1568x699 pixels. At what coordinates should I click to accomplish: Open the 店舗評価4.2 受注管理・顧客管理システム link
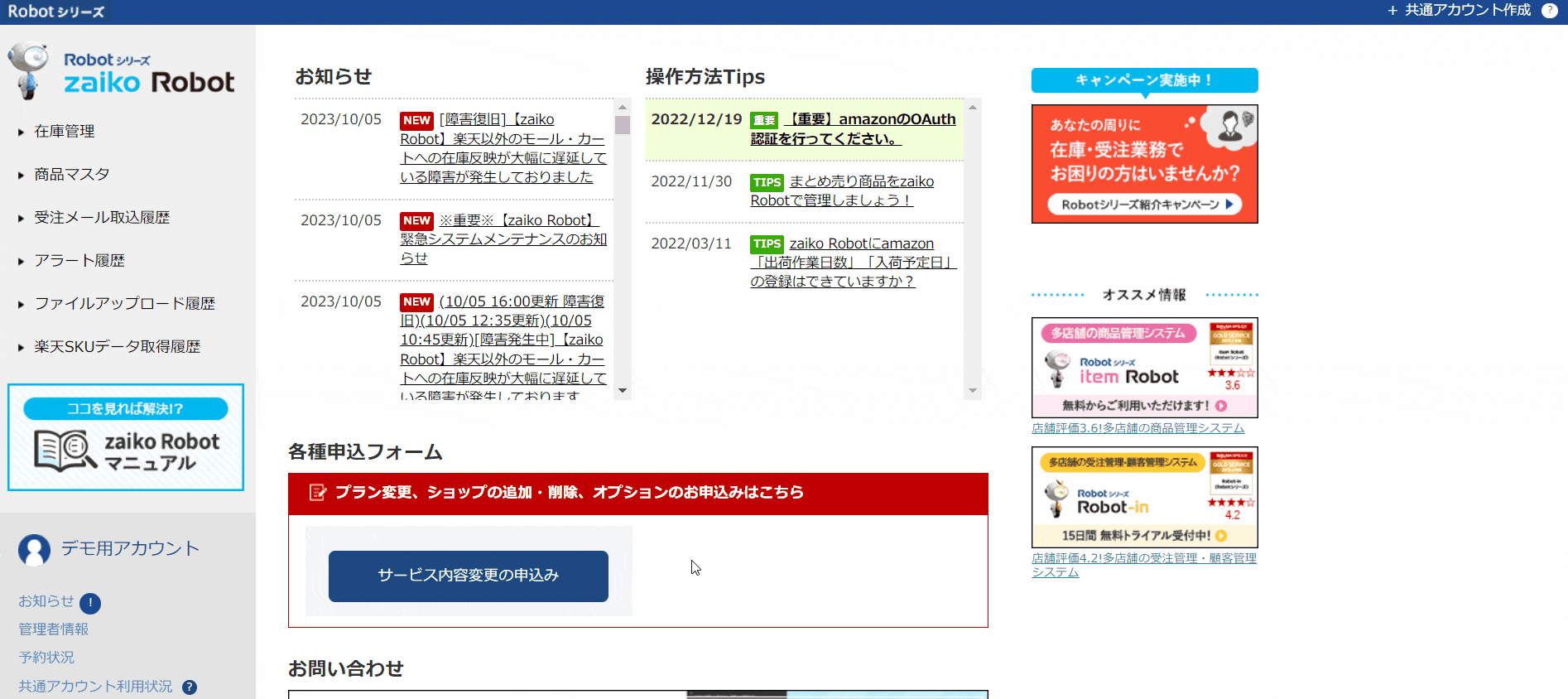[1144, 565]
